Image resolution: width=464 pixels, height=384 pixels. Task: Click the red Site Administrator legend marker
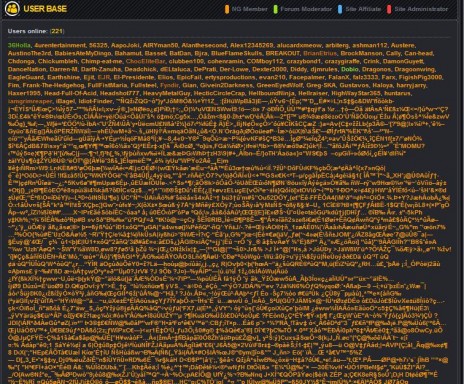pos(389,9)
